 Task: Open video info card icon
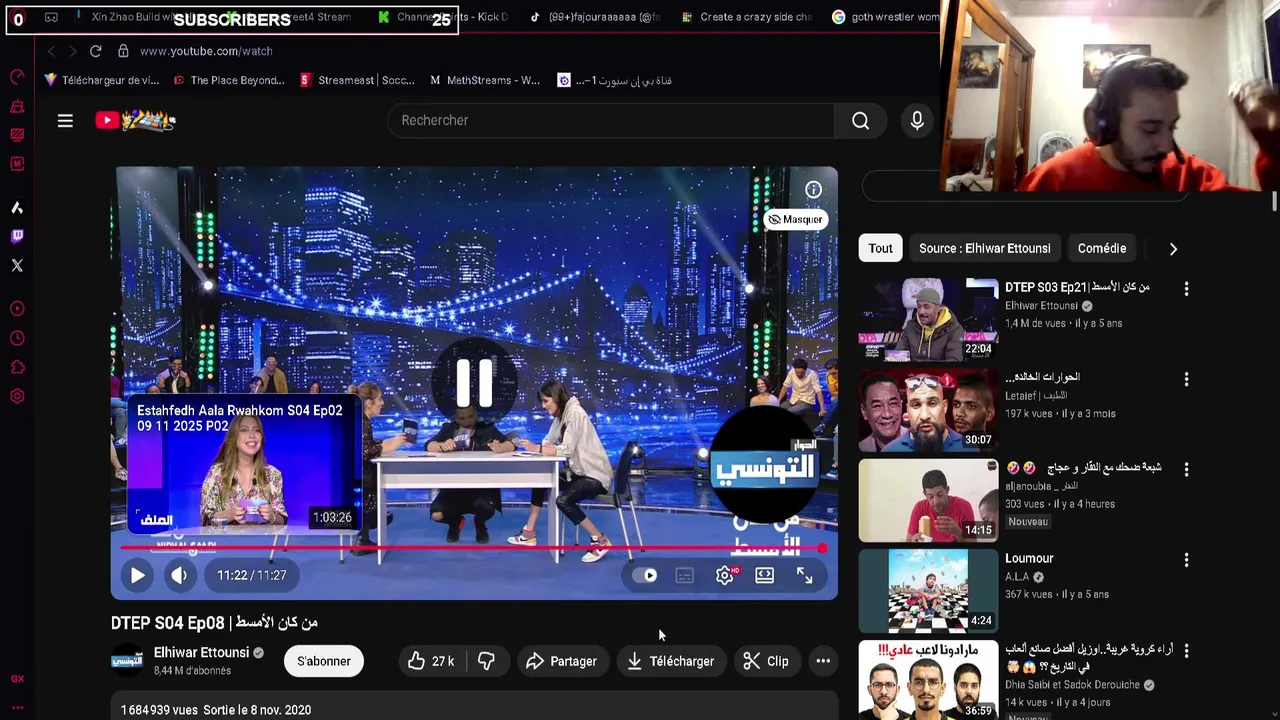point(814,190)
